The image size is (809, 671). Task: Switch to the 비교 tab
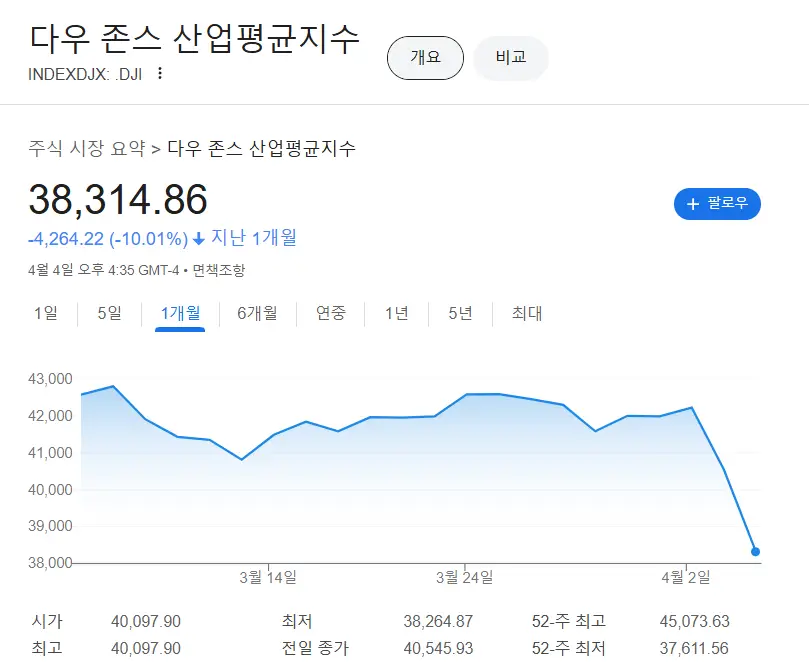[x=510, y=58]
